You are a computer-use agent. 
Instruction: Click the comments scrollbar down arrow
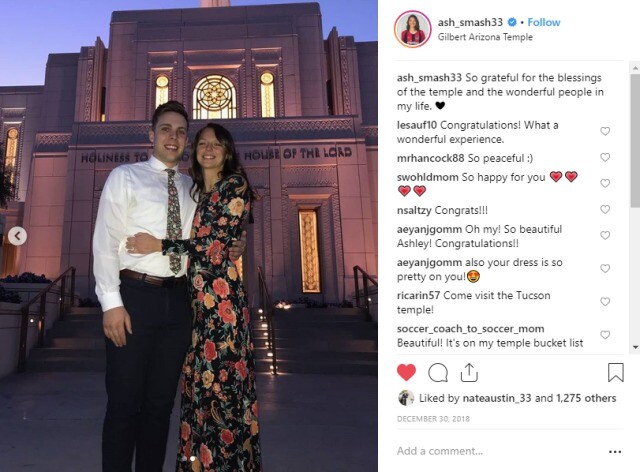coord(635,347)
